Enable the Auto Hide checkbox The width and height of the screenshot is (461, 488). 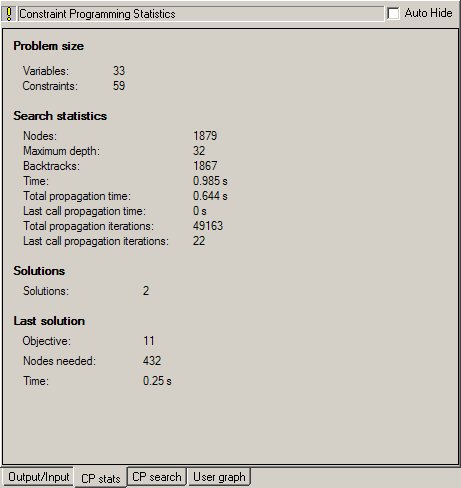pos(393,14)
